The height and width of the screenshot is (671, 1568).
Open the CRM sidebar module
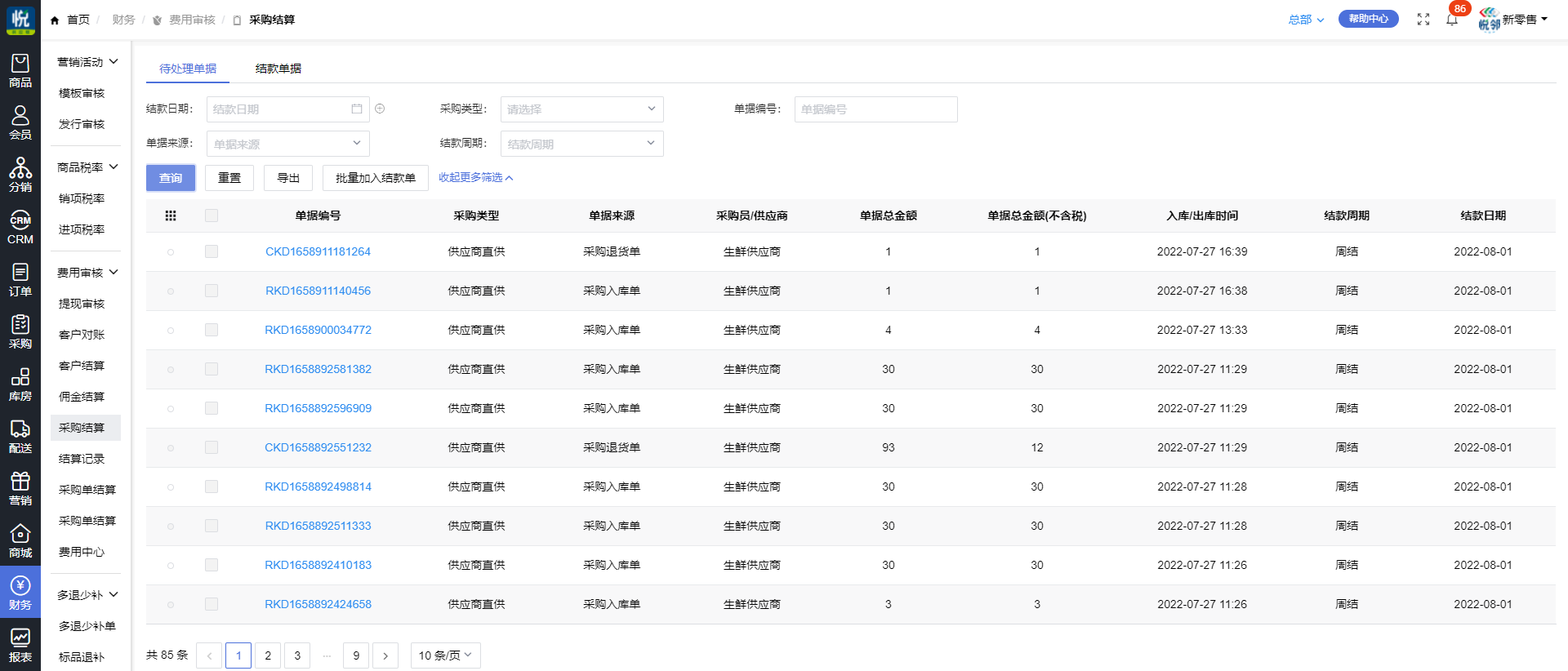[x=20, y=228]
